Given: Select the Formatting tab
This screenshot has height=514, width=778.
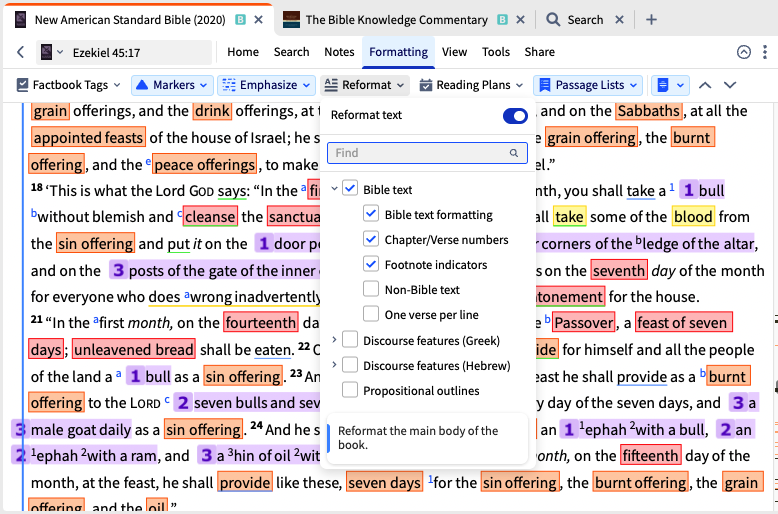Looking at the screenshot, I should pyautogui.click(x=398, y=52).
